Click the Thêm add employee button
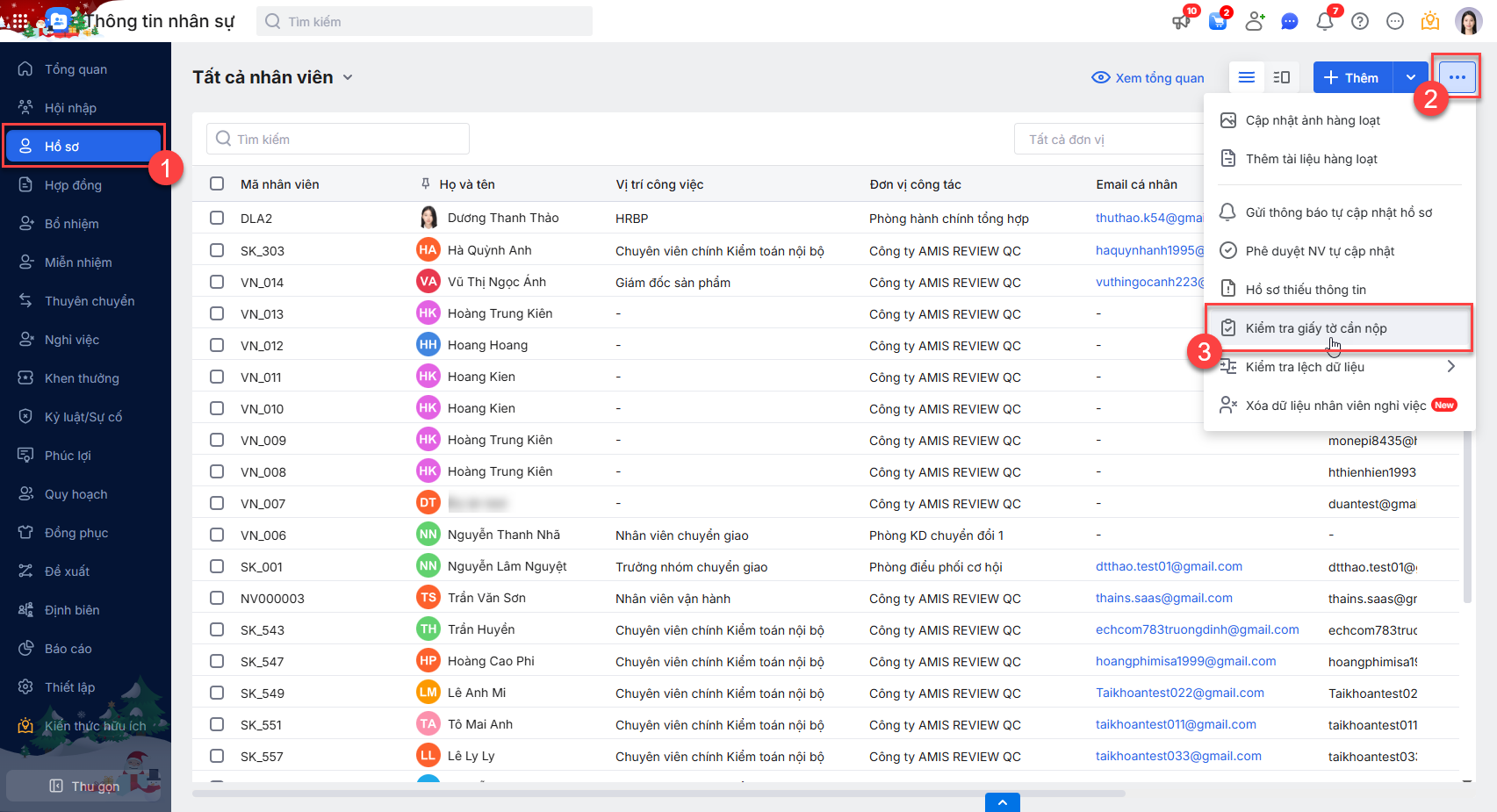1497x812 pixels. coord(1352,77)
